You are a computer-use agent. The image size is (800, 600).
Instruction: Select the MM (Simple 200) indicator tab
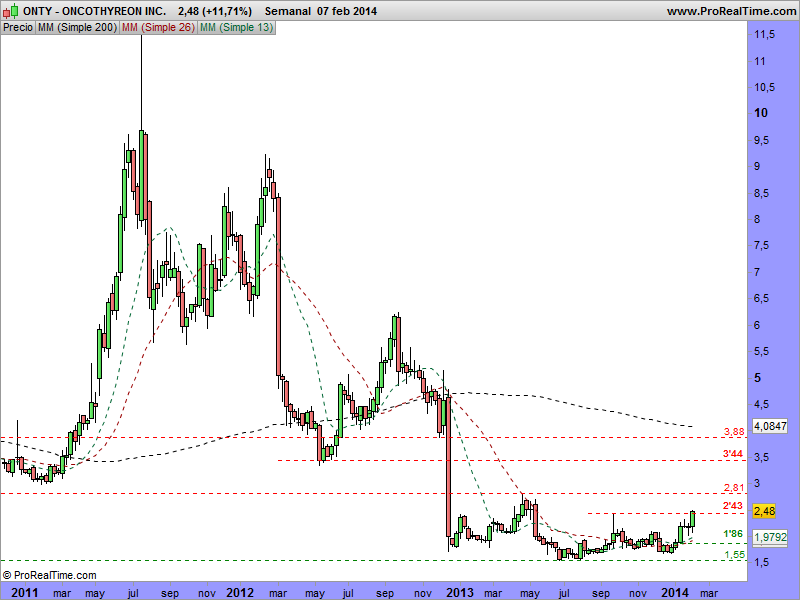click(x=77, y=28)
